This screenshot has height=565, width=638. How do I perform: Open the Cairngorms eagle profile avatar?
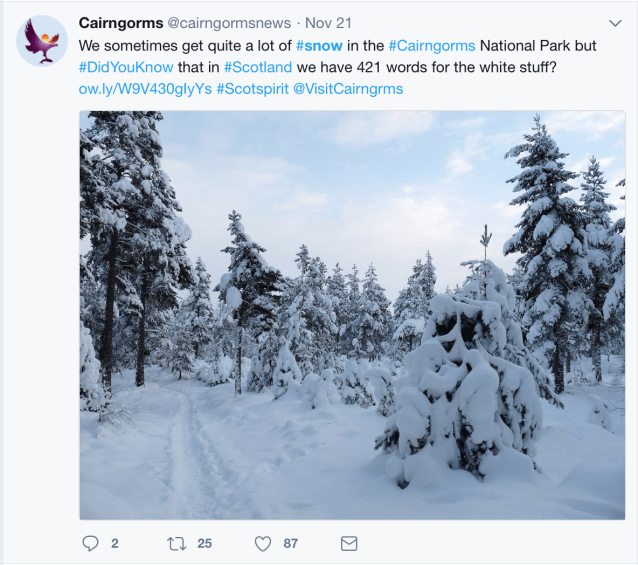tap(42, 41)
